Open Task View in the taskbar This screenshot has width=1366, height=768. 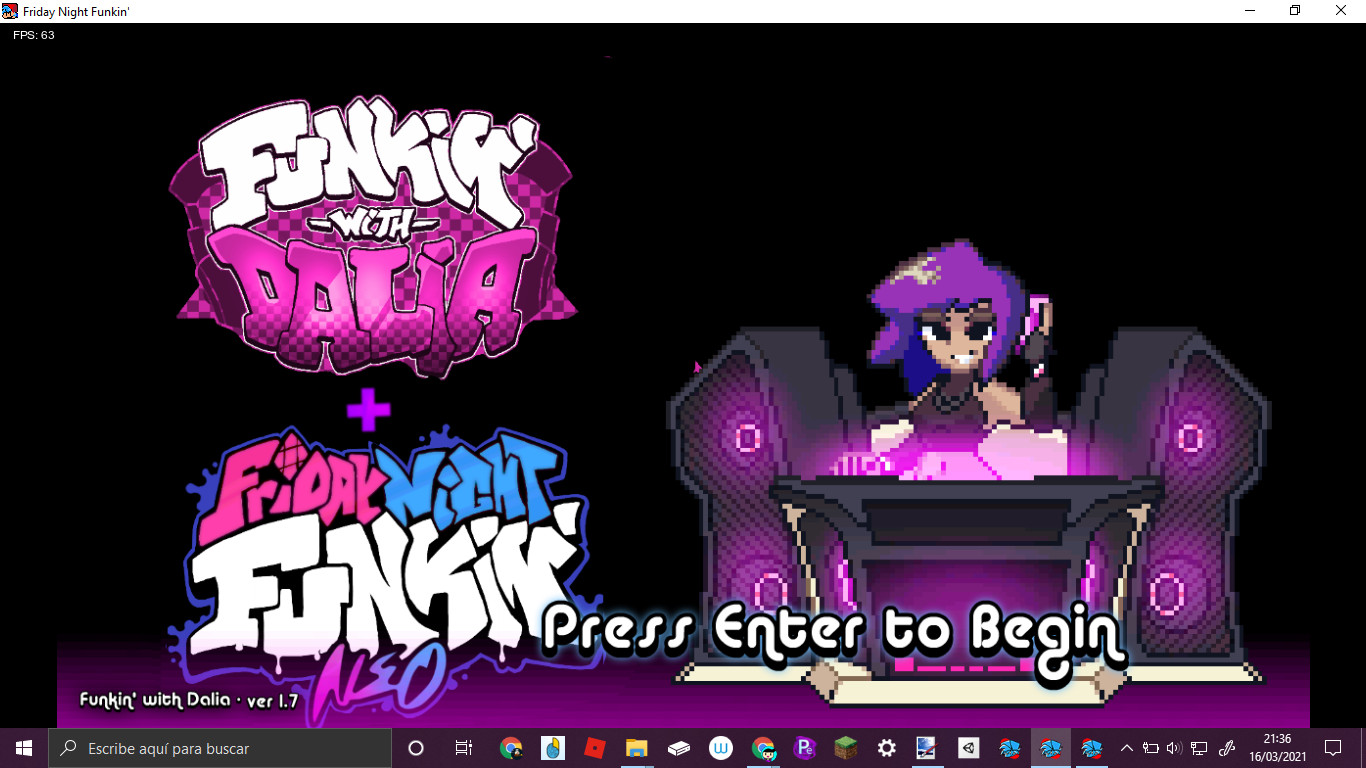(463, 748)
